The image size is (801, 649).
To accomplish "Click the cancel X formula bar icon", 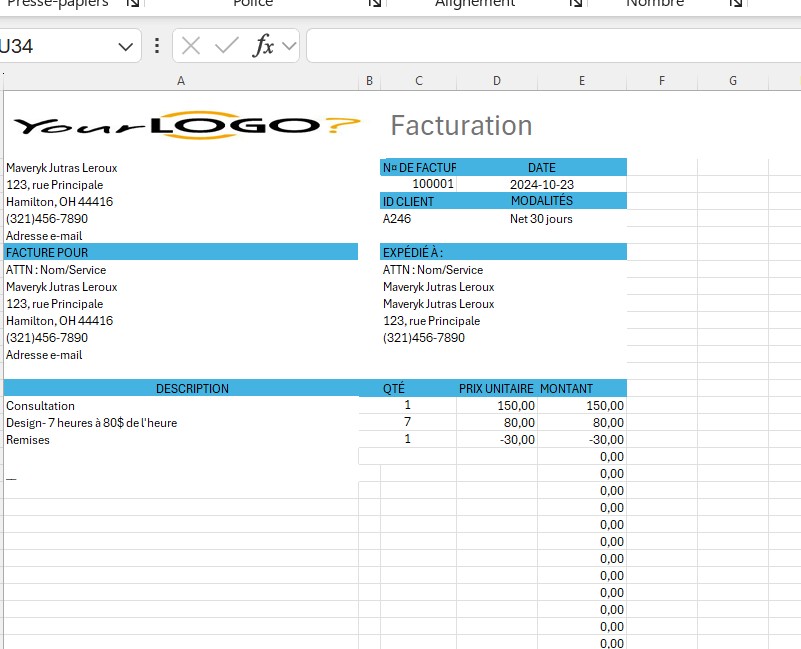I will (x=191, y=46).
